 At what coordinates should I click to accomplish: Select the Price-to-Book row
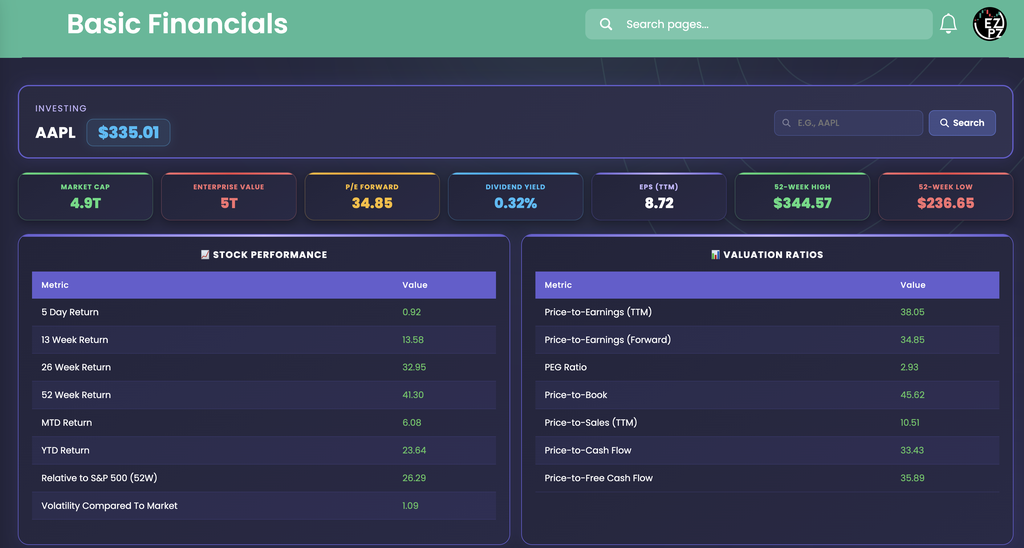[767, 395]
